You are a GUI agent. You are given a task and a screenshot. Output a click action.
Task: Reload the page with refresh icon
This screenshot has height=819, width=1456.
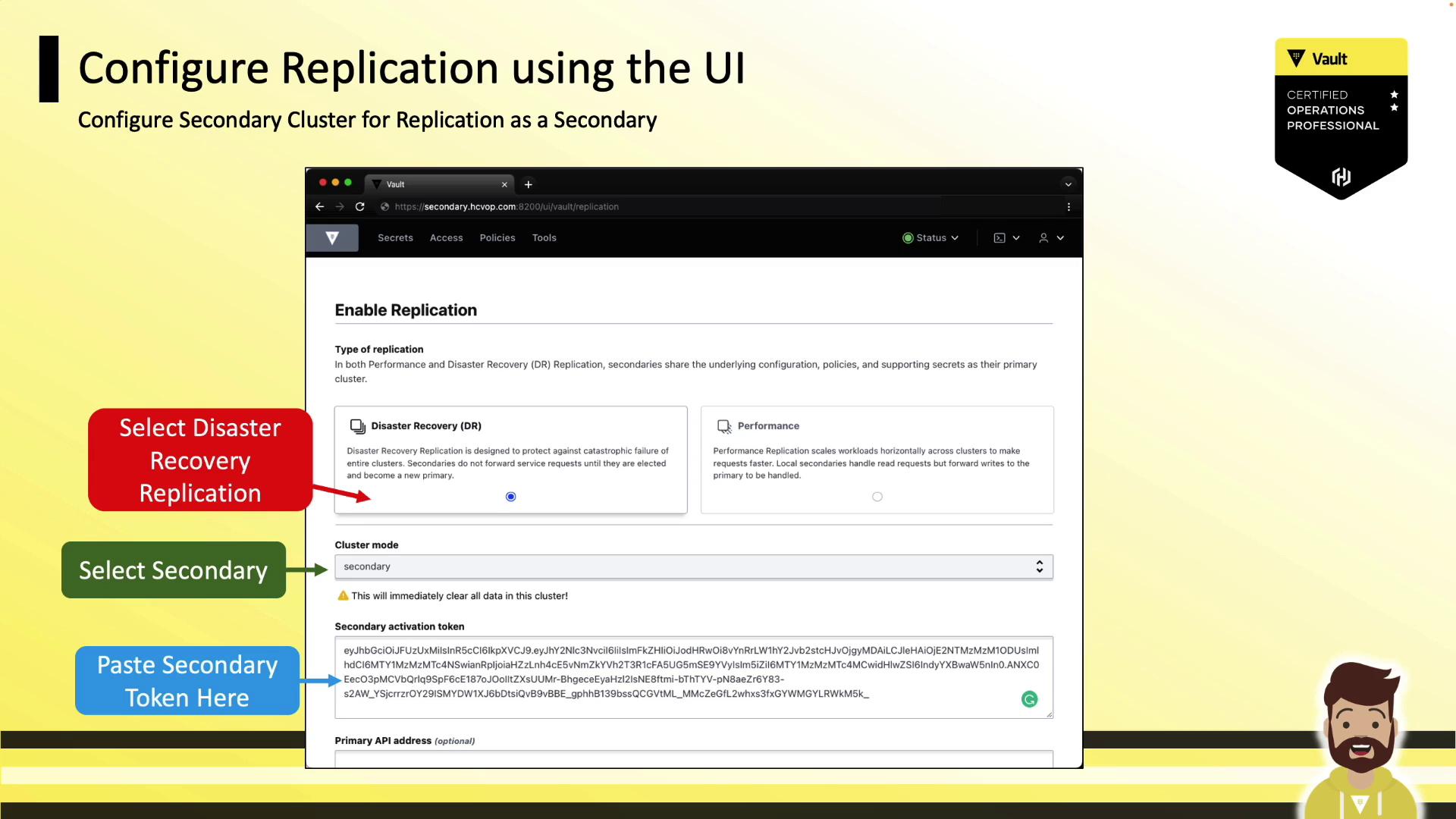pos(360,206)
